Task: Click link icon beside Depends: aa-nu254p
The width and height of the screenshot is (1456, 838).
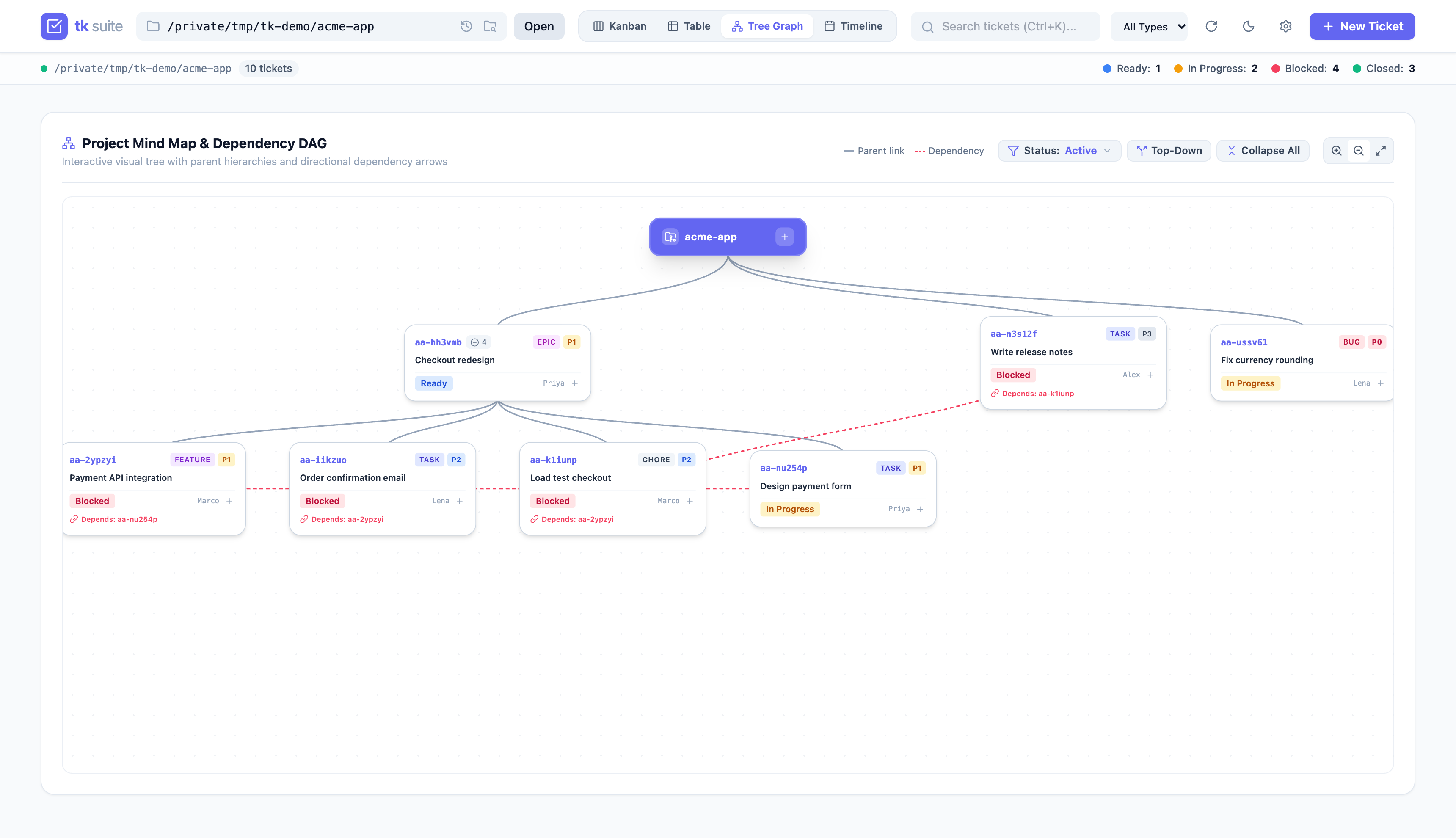Action: [x=74, y=520]
